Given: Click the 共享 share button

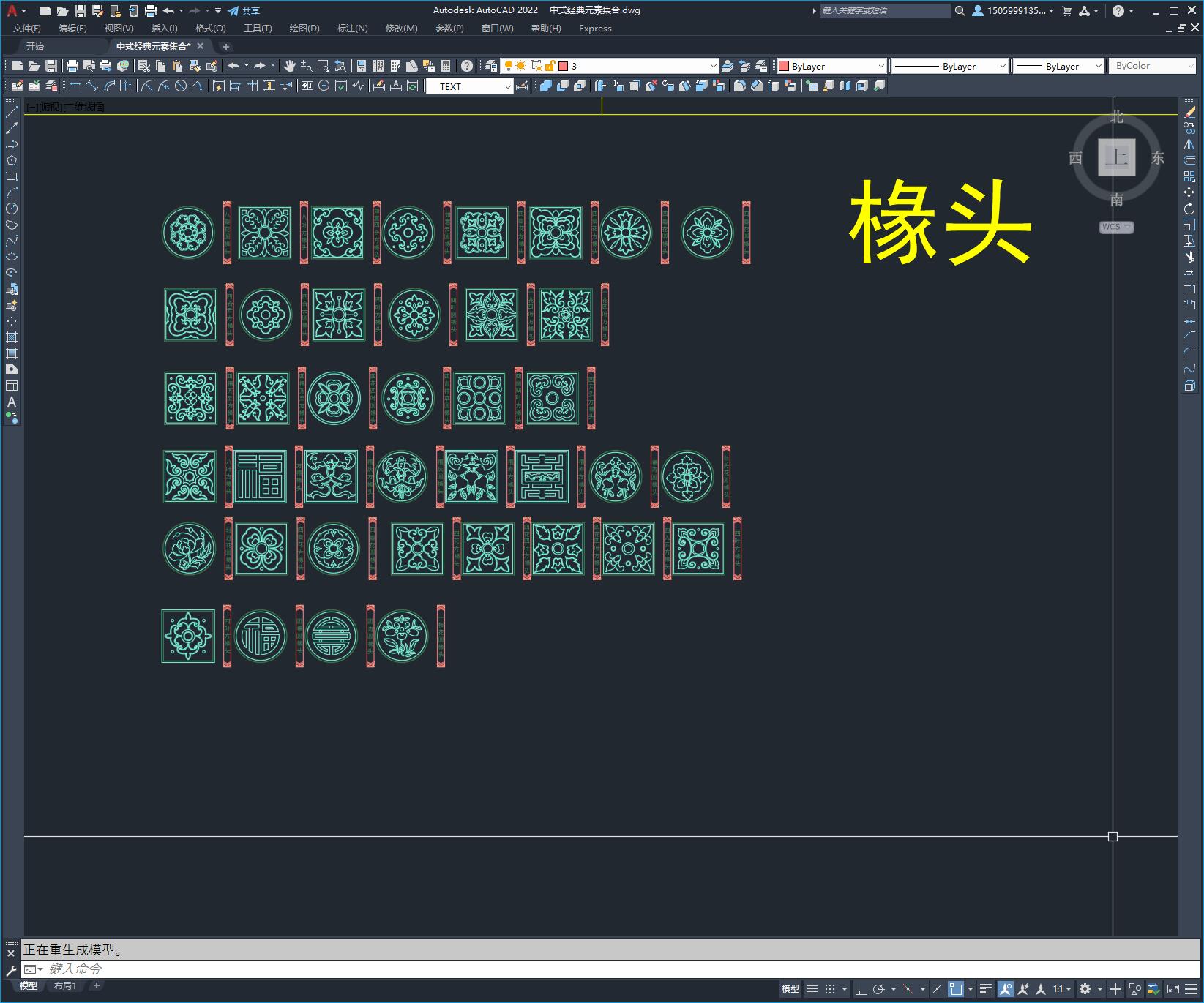Looking at the screenshot, I should click(244, 11).
